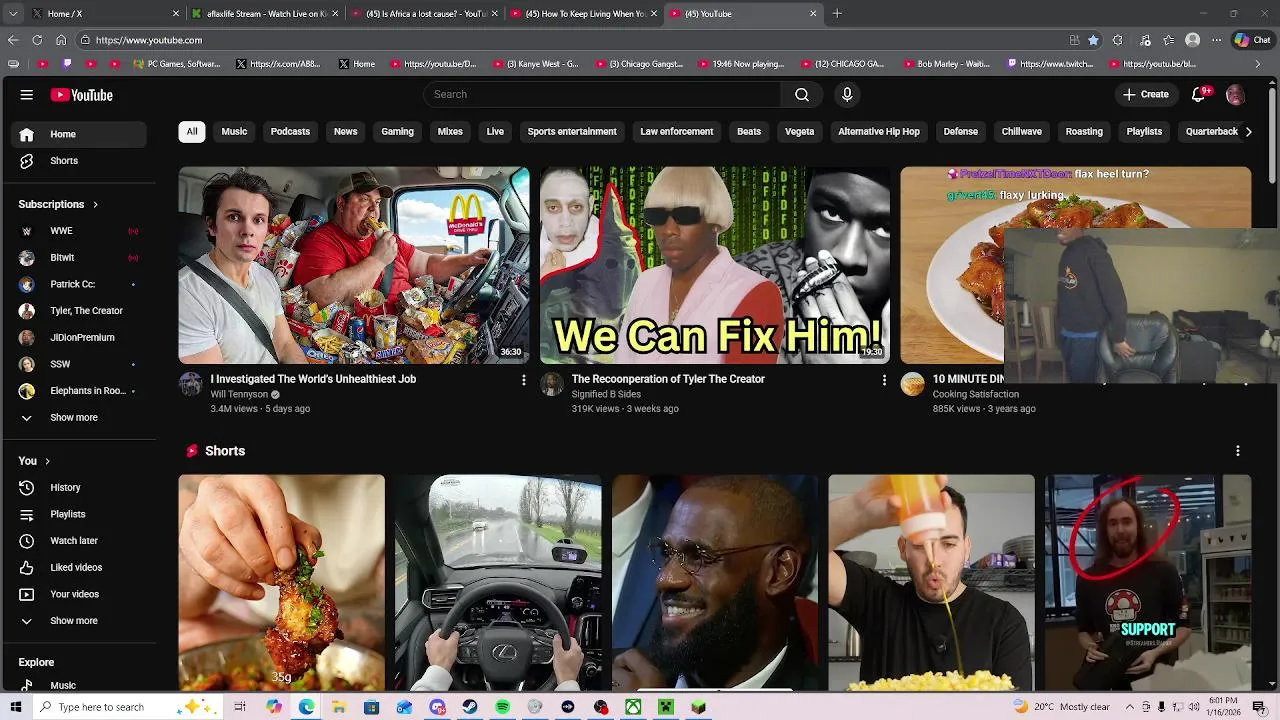This screenshot has height=720, width=1280.
Task: Click the Will Tennyson channel avatar
Action: point(191,385)
